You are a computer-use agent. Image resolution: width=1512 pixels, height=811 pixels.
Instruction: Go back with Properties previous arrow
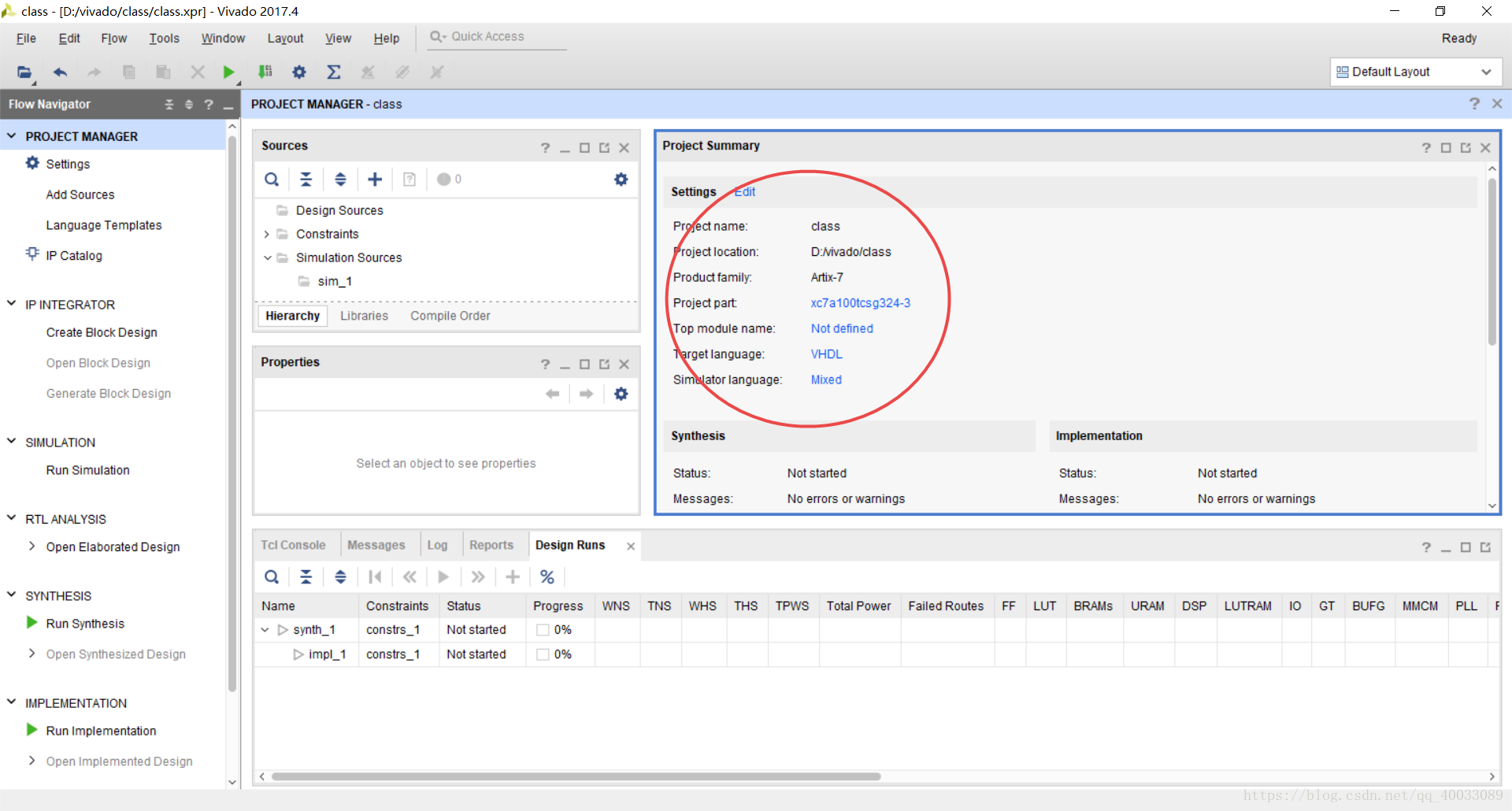(x=552, y=394)
